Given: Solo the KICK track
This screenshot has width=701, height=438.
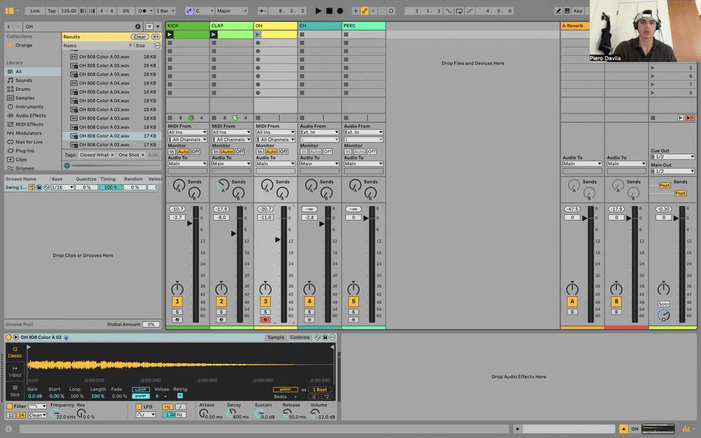Looking at the screenshot, I should click(177, 312).
